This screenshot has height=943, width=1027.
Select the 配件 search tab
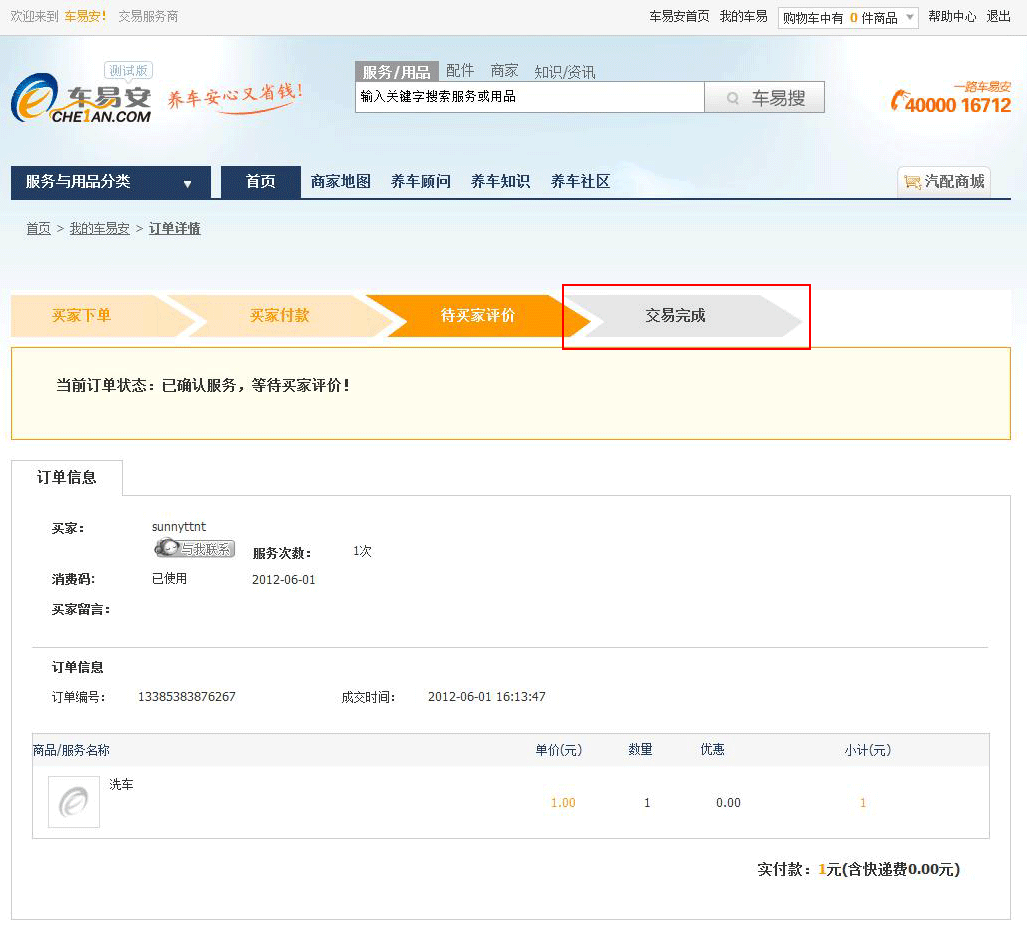click(460, 71)
